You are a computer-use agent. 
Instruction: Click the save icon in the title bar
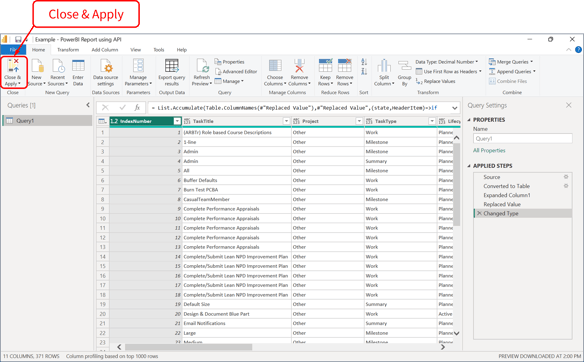point(18,39)
